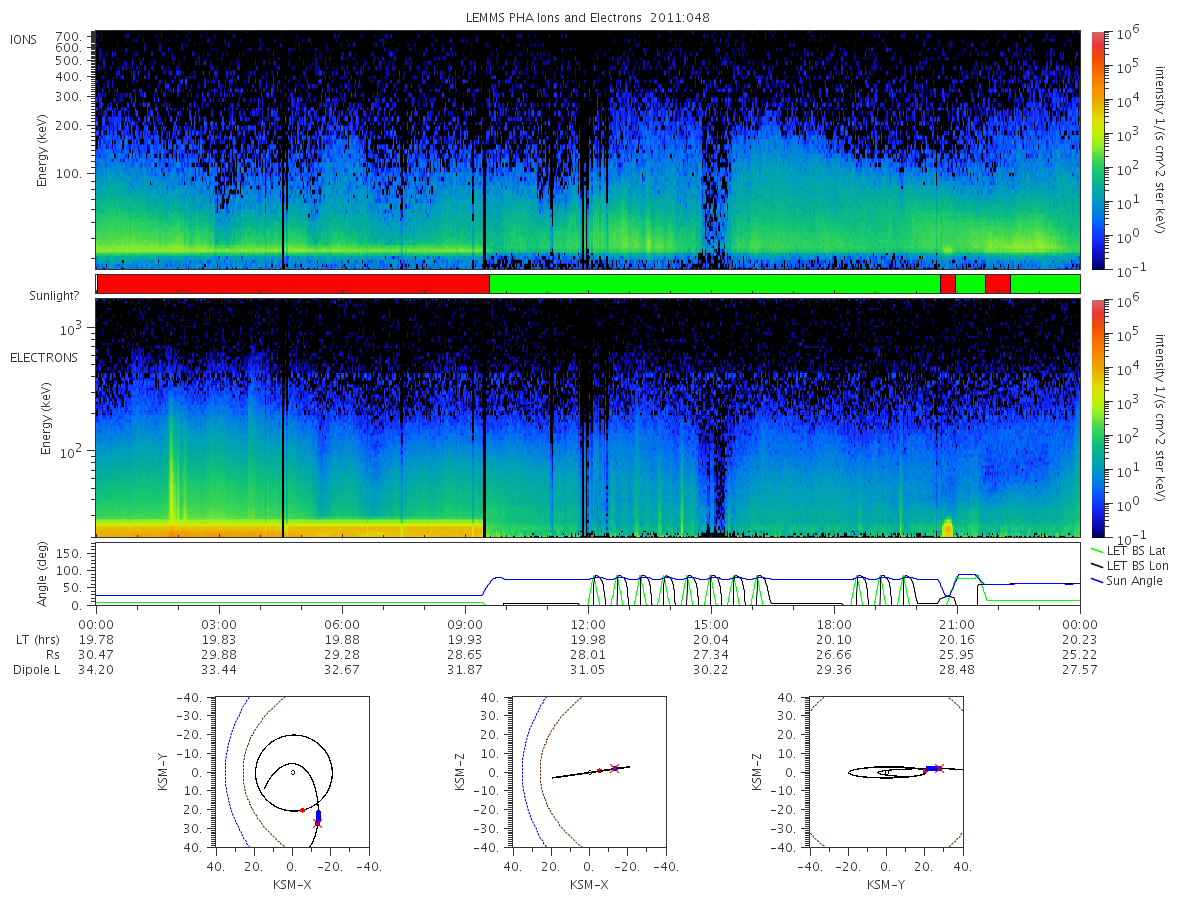Select the IONS panel label
This screenshot has width=1200, height=900.
pyautogui.click(x=24, y=40)
